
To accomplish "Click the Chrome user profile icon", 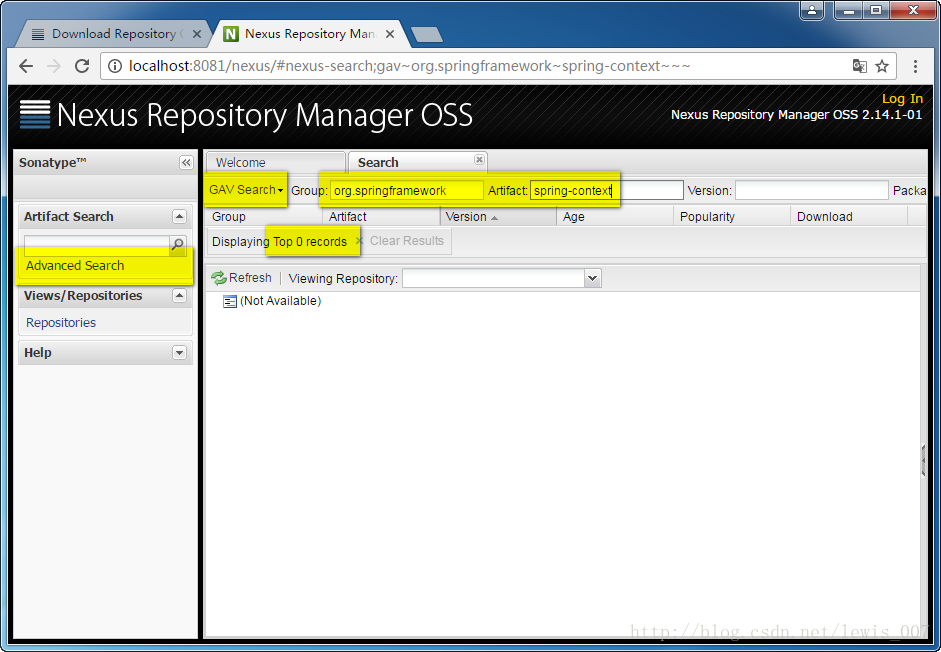I will (812, 10).
